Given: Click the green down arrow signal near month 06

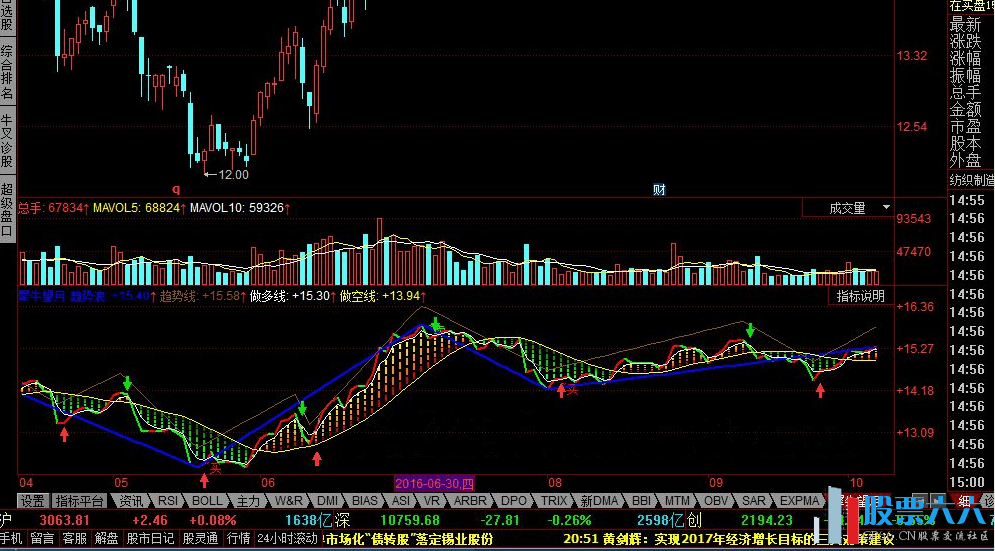Looking at the screenshot, I should [302, 409].
